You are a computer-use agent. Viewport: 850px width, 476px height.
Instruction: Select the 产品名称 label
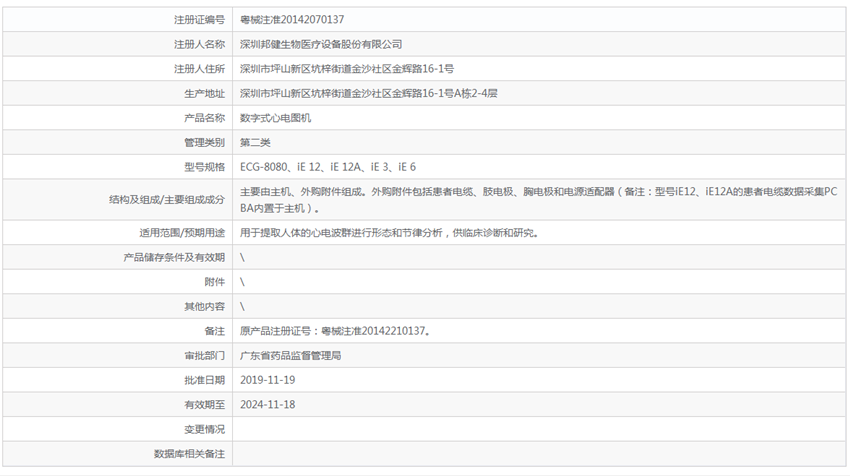pyautogui.click(x=204, y=118)
